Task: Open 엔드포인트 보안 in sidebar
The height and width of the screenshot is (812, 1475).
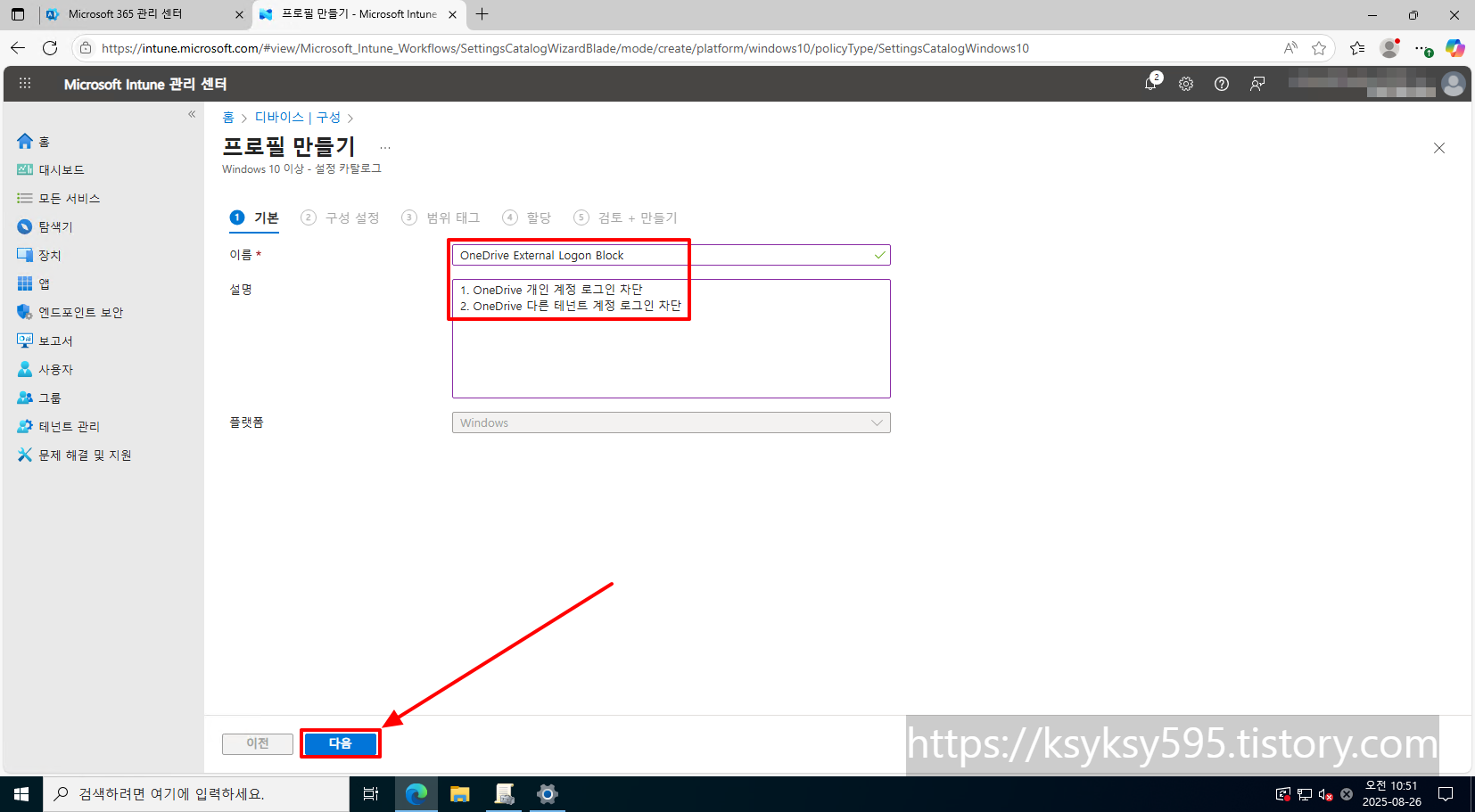Action: [70, 312]
